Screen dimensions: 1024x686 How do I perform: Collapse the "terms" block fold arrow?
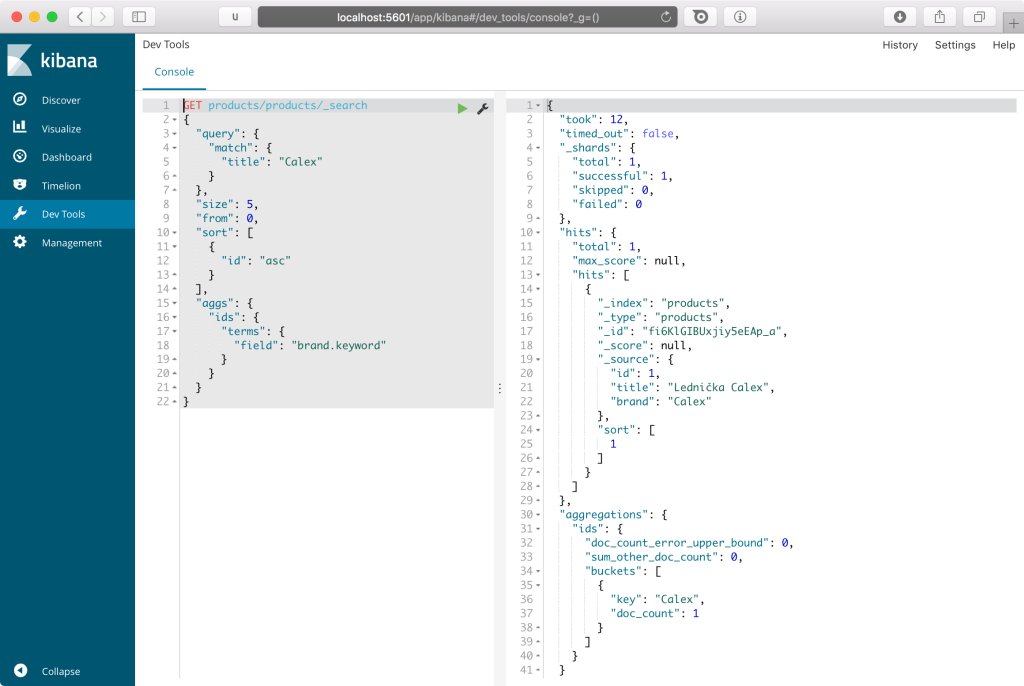[175, 331]
